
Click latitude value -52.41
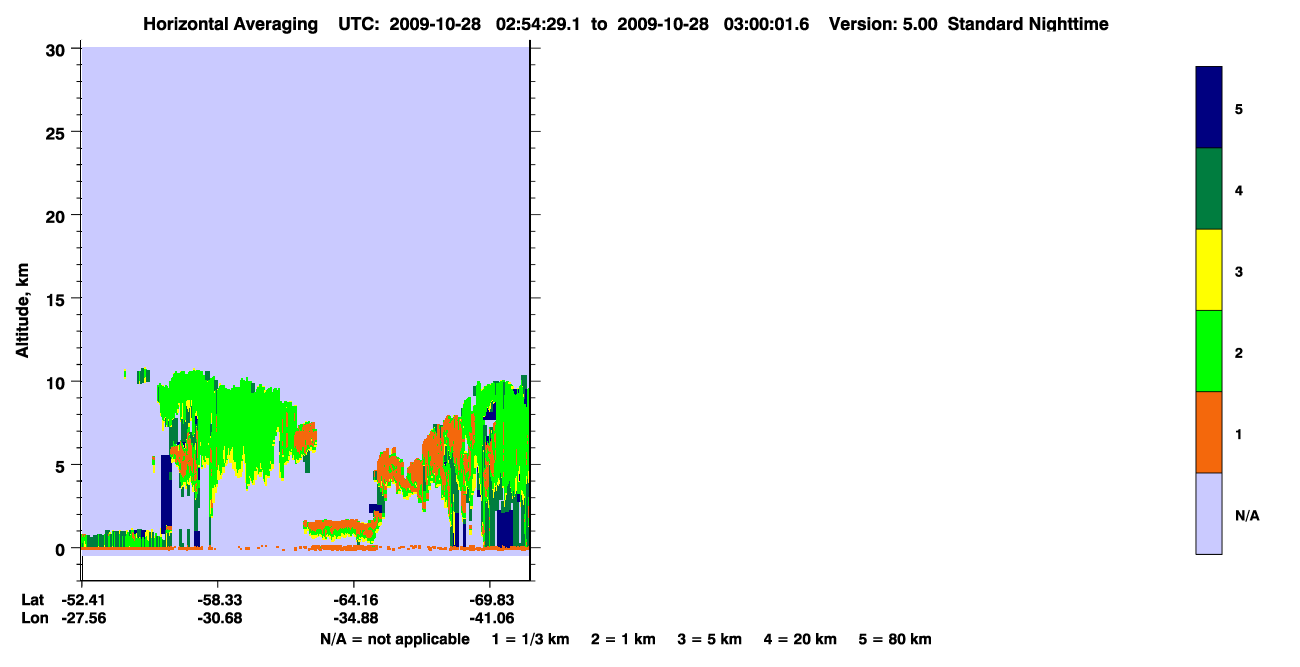(x=82, y=600)
